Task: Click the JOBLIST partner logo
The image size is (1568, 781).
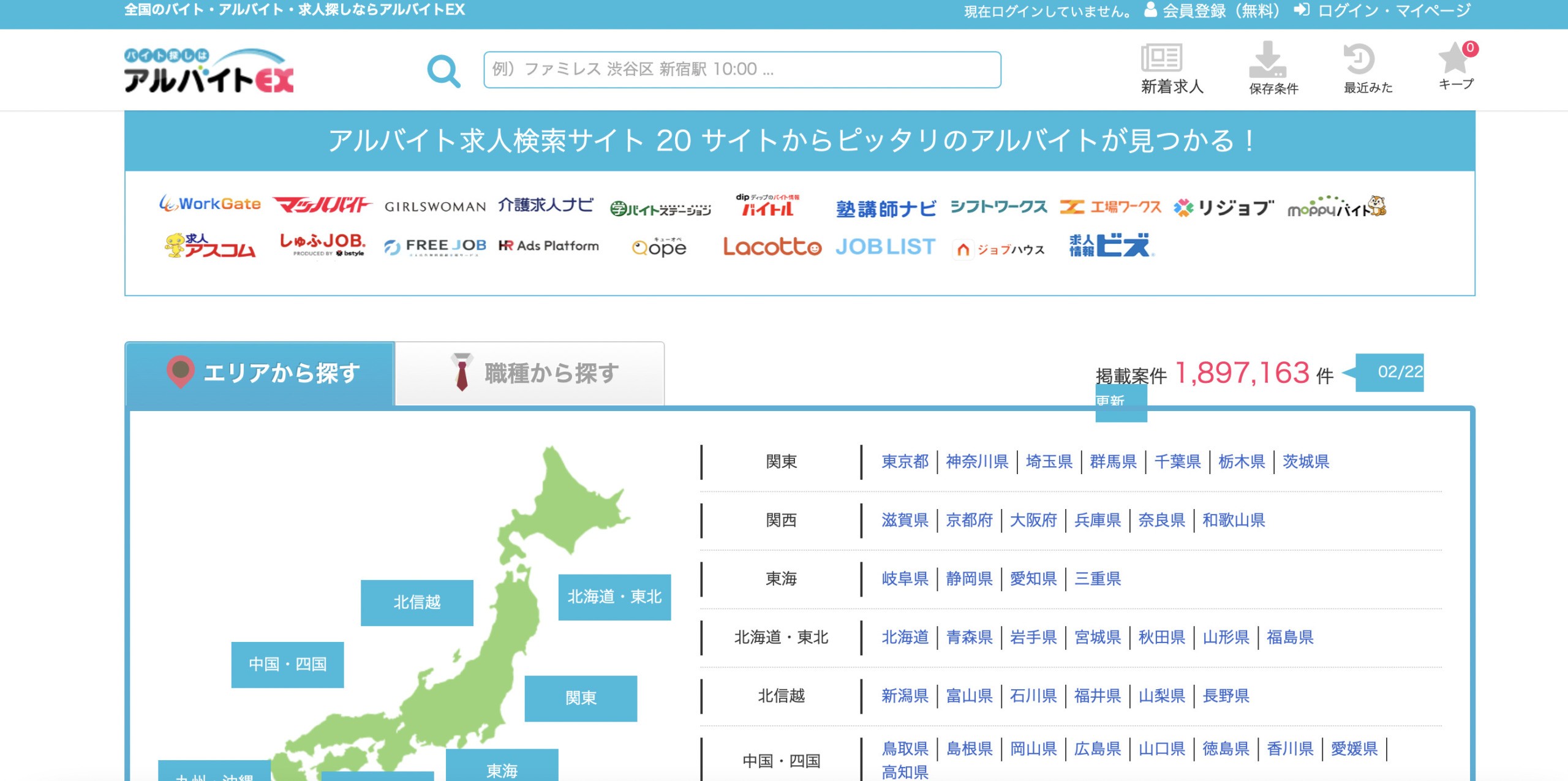Action: pos(885,247)
